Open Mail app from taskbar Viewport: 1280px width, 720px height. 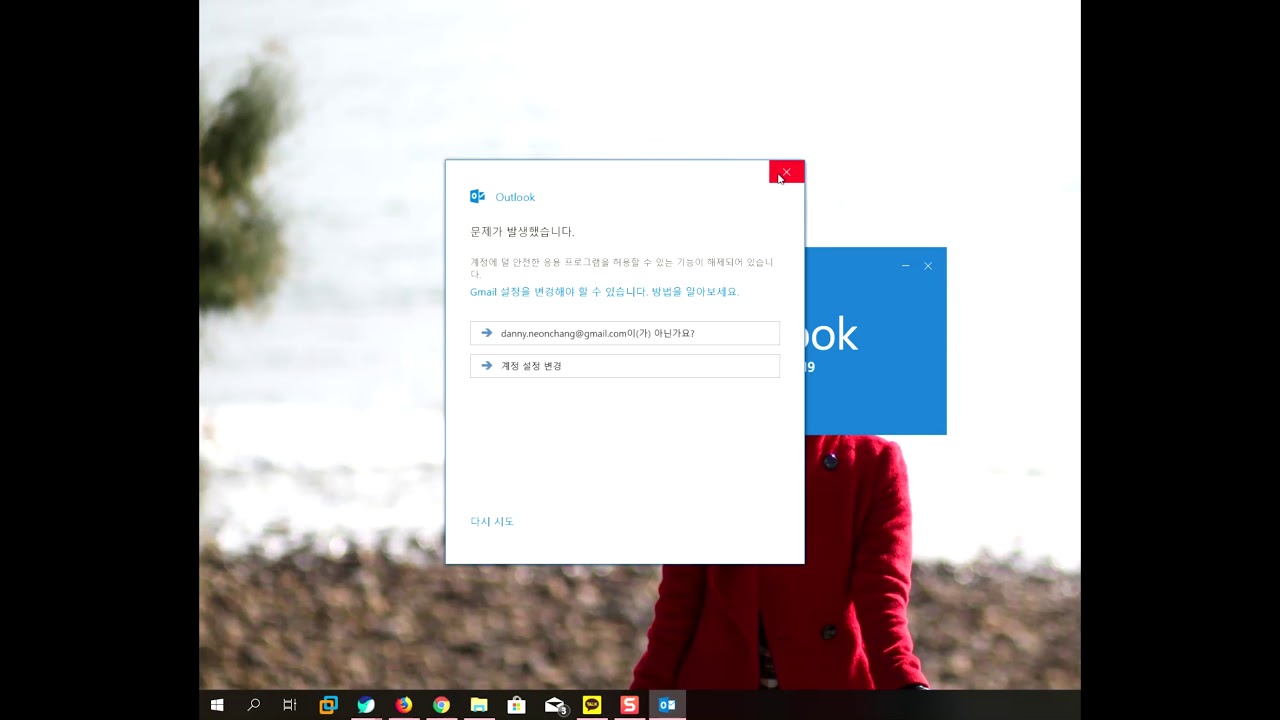click(555, 705)
